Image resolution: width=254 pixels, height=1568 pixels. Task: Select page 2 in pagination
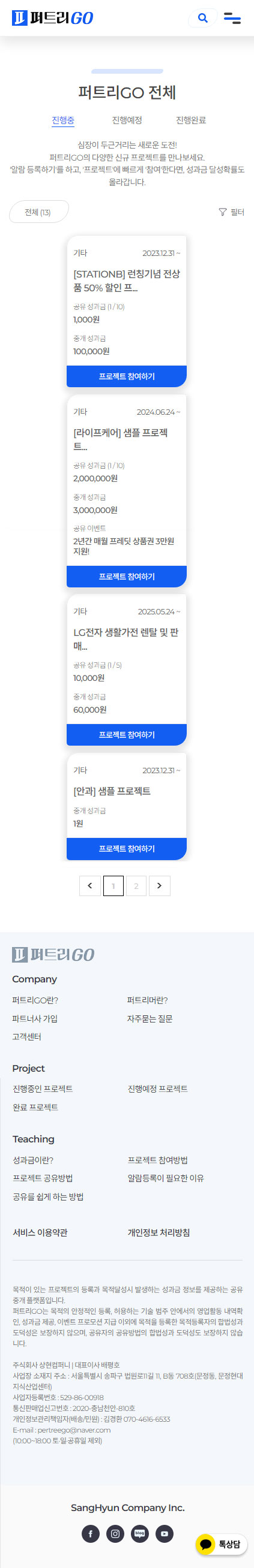(136, 886)
